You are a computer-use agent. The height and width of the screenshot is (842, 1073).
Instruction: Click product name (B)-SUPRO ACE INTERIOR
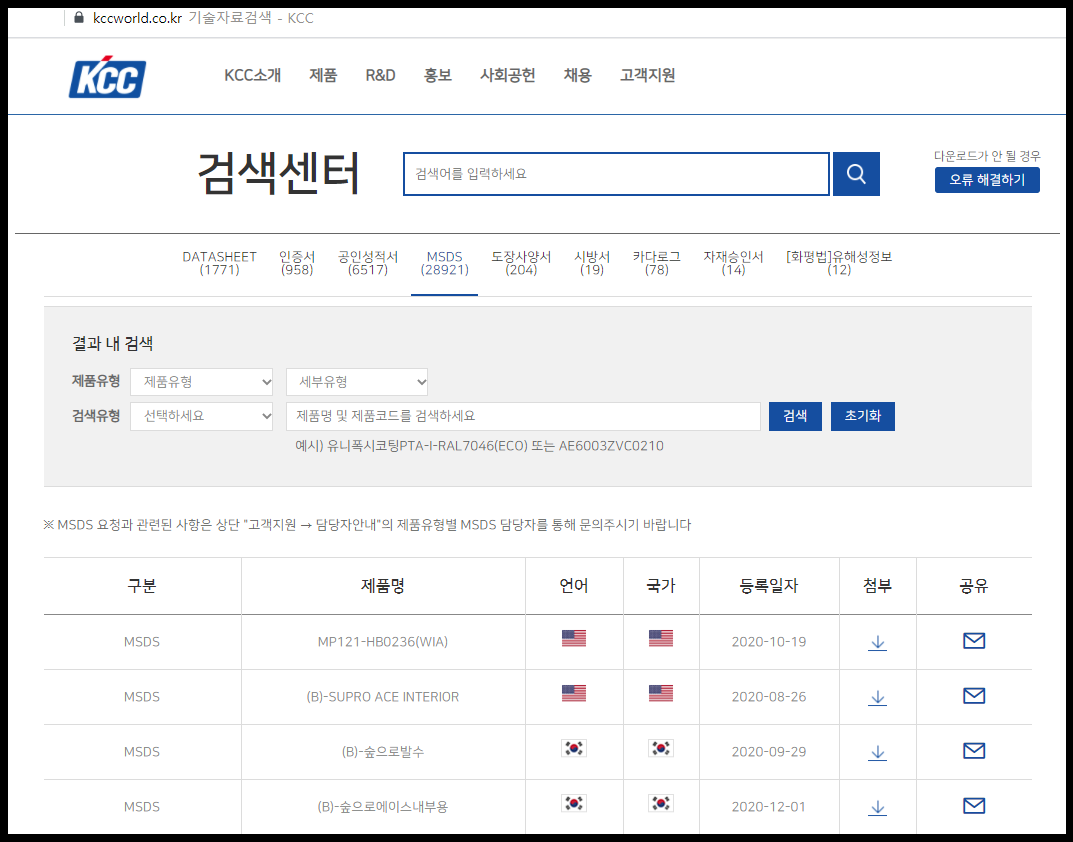point(383,697)
